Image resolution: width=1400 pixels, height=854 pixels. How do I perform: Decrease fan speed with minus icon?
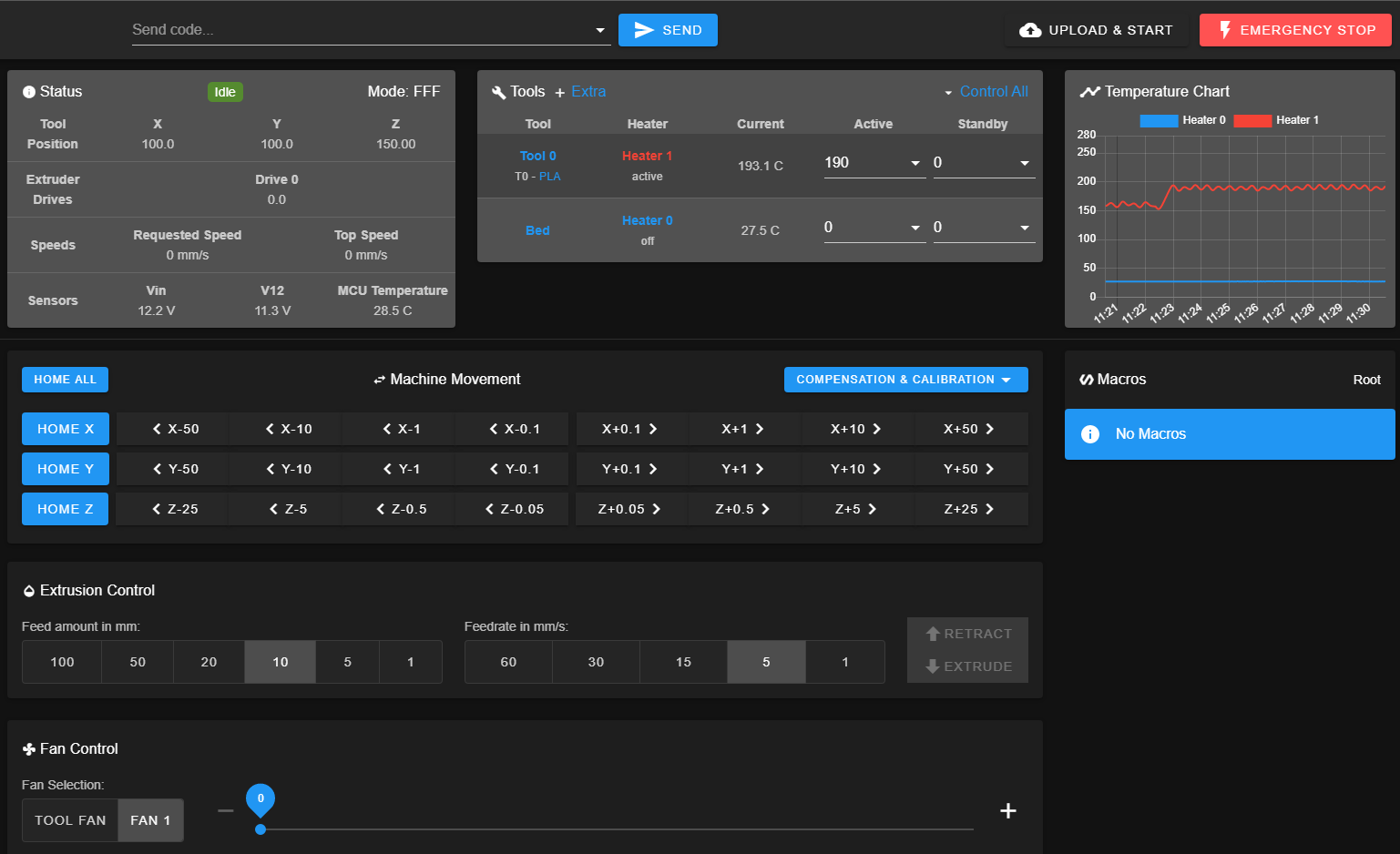tap(226, 810)
